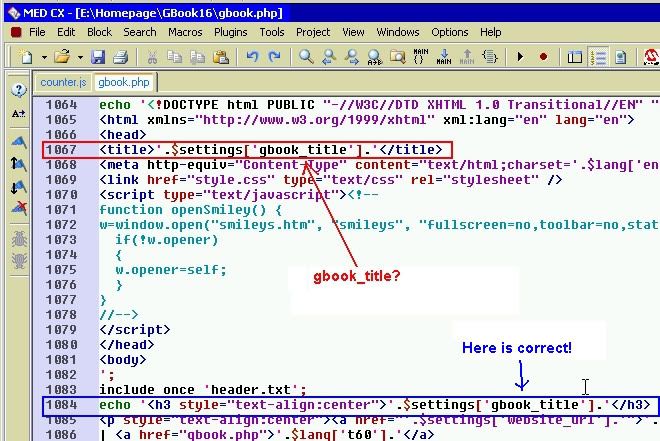Open the Block menu
This screenshot has height=441, width=660.
click(x=99, y=32)
